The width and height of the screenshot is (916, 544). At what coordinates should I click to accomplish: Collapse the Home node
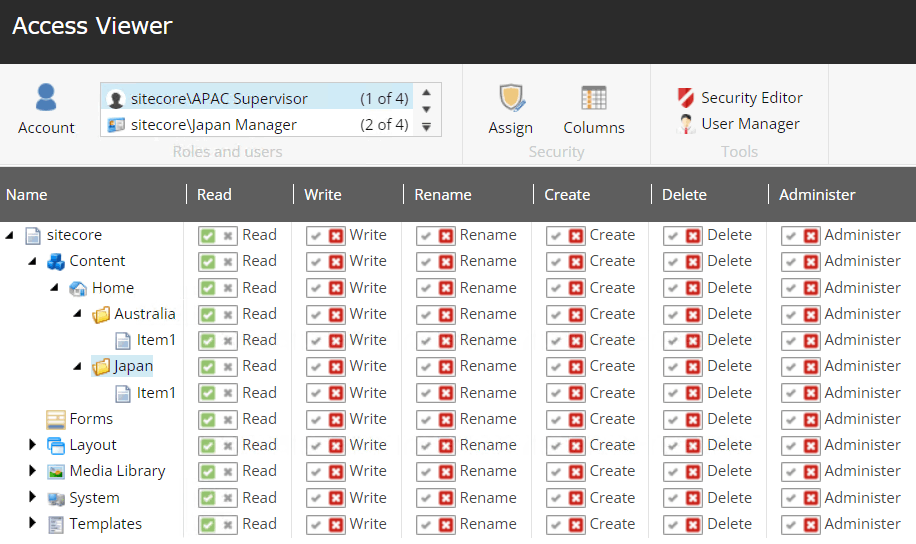[54, 287]
